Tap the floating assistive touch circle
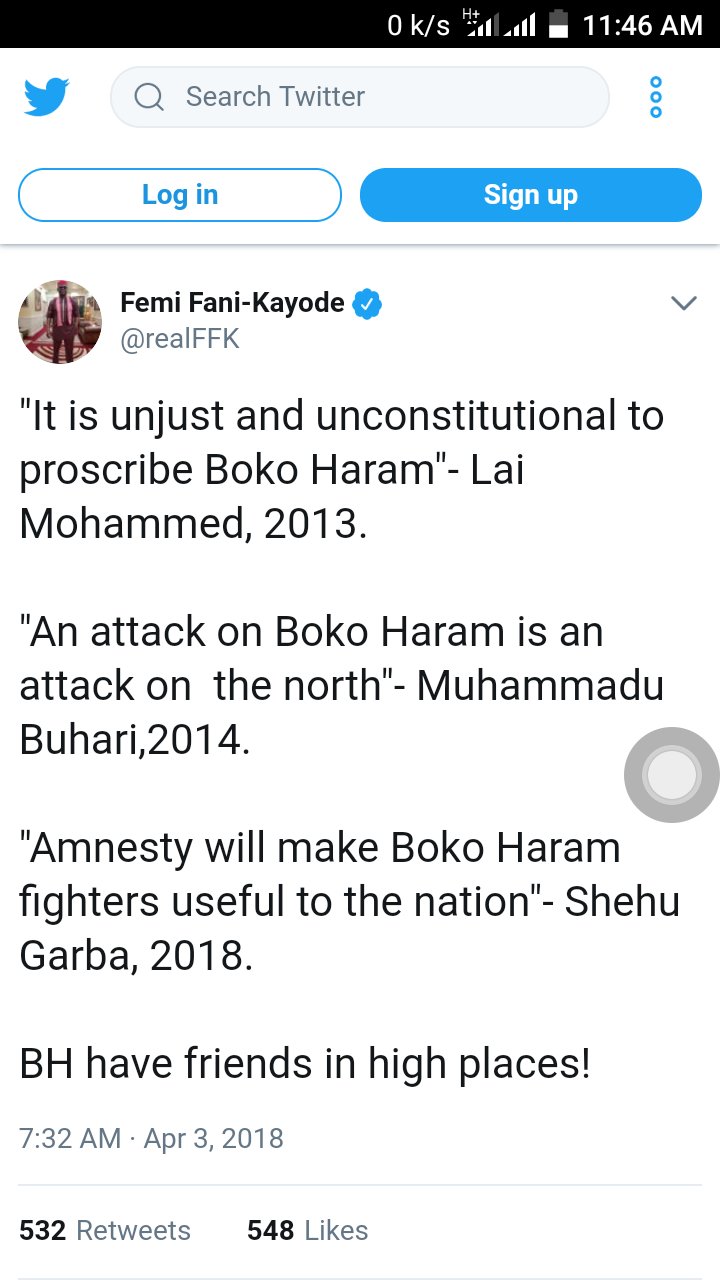This screenshot has width=720, height=1280. pos(672,775)
